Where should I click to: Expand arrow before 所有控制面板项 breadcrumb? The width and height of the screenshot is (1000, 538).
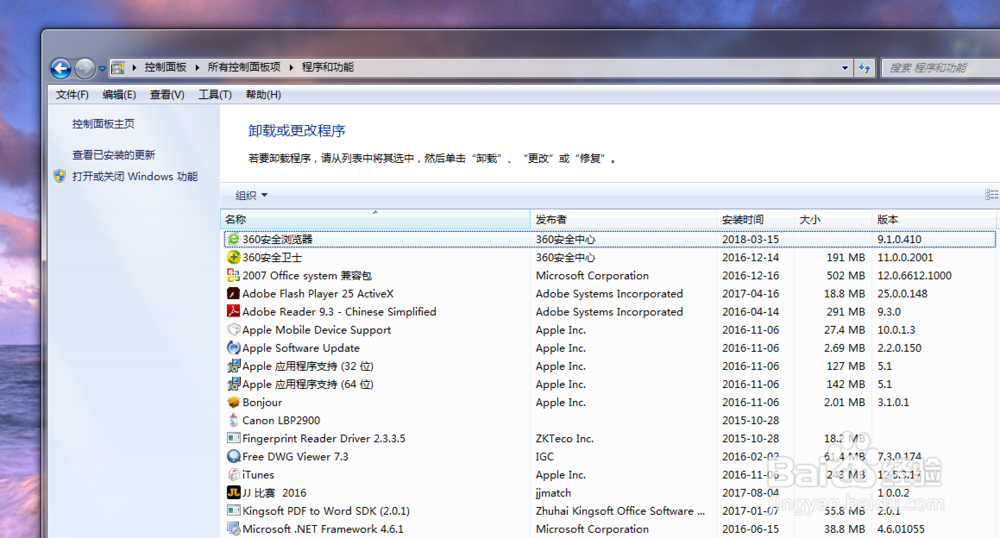click(197, 67)
